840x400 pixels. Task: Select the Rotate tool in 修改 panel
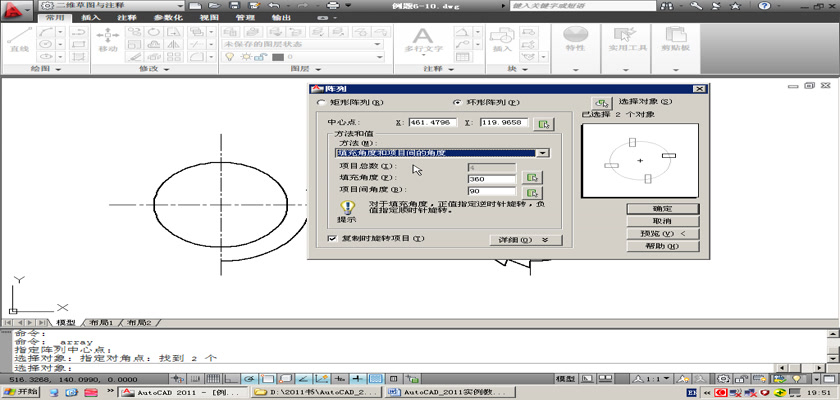coord(154,32)
